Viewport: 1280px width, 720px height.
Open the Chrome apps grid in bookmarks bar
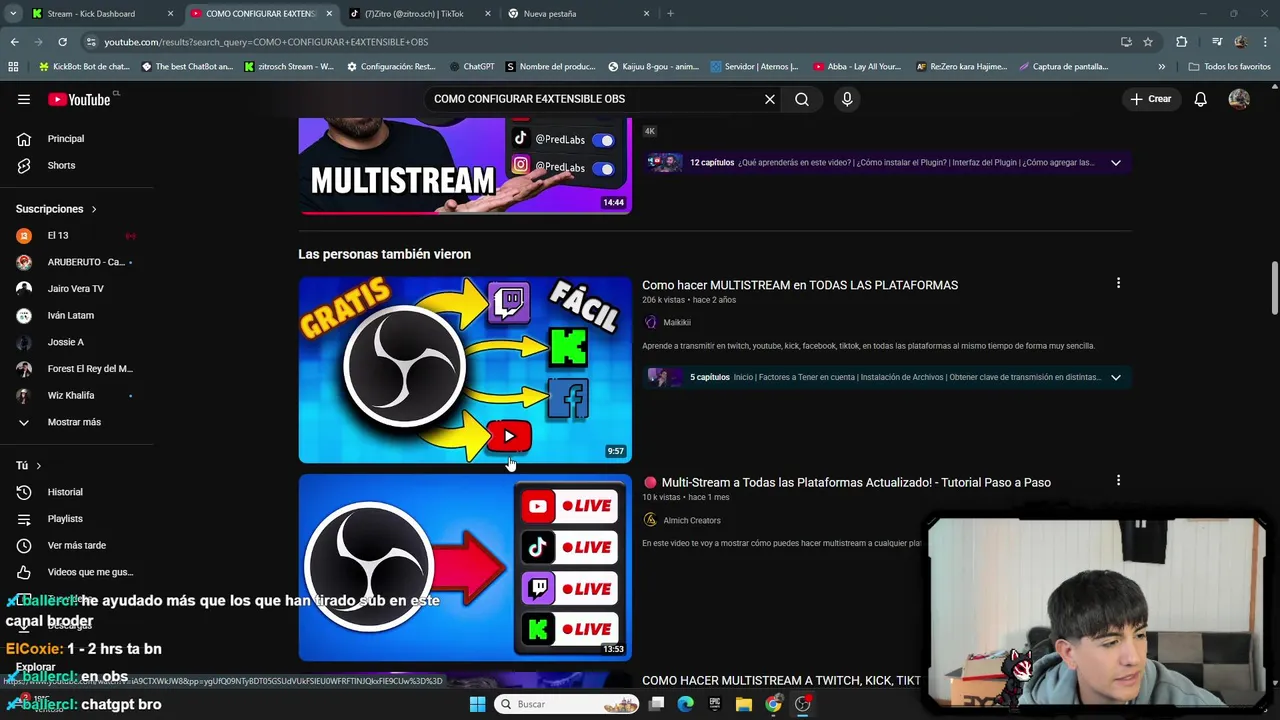[x=13, y=67]
